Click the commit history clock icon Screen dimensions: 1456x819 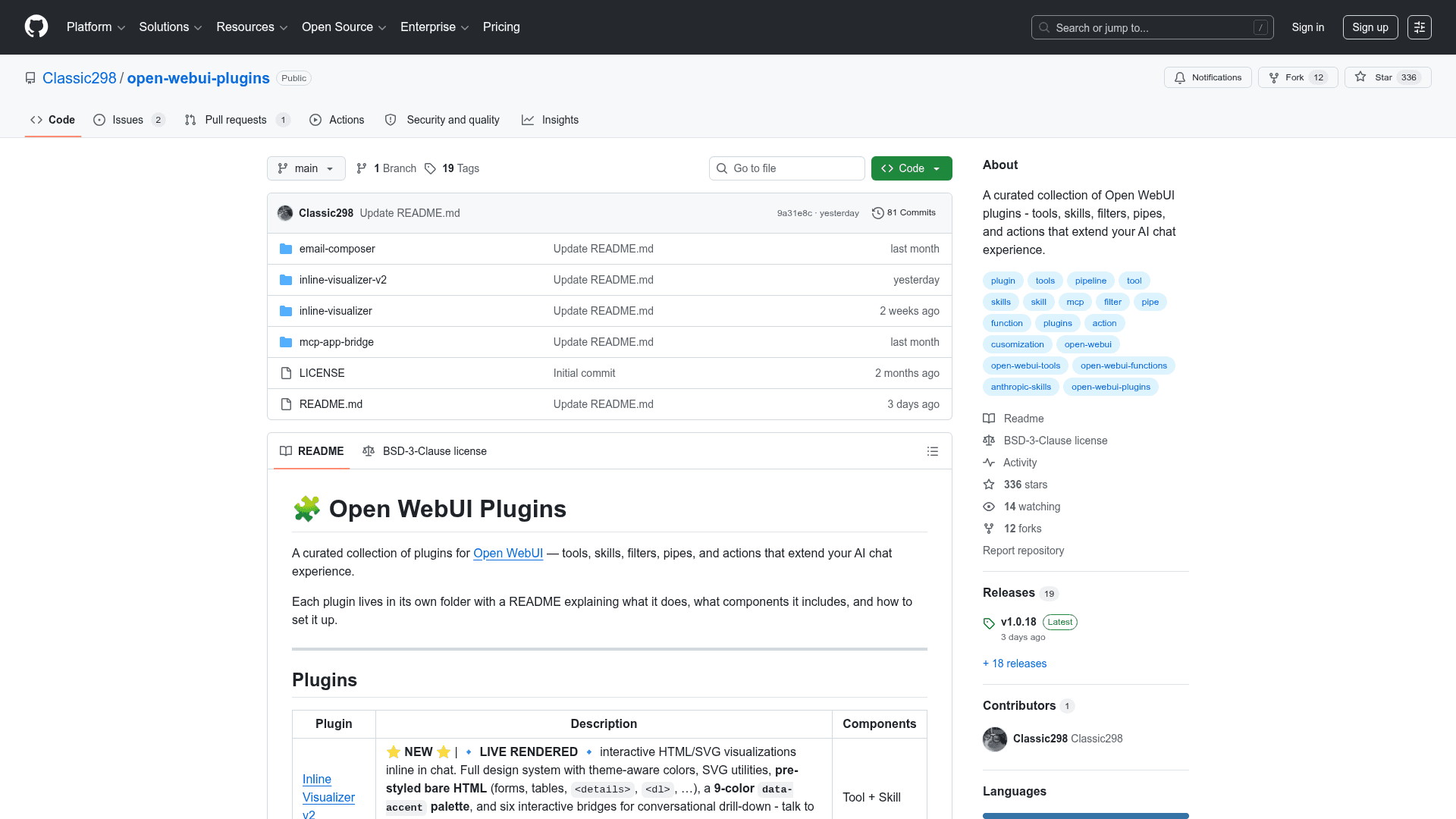(x=878, y=213)
